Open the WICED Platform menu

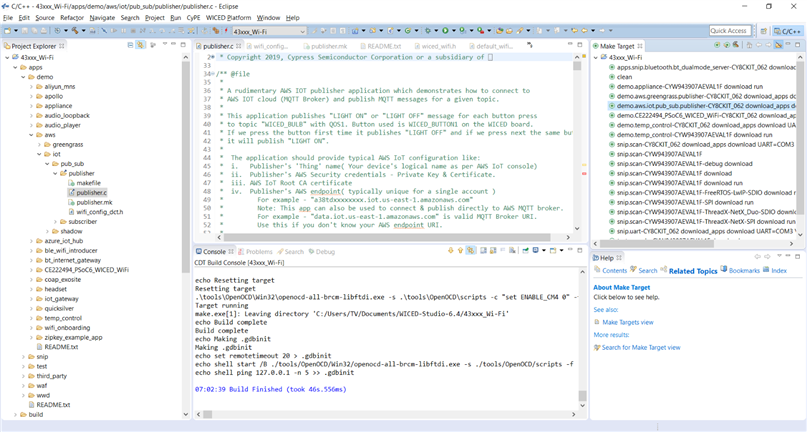pos(229,17)
